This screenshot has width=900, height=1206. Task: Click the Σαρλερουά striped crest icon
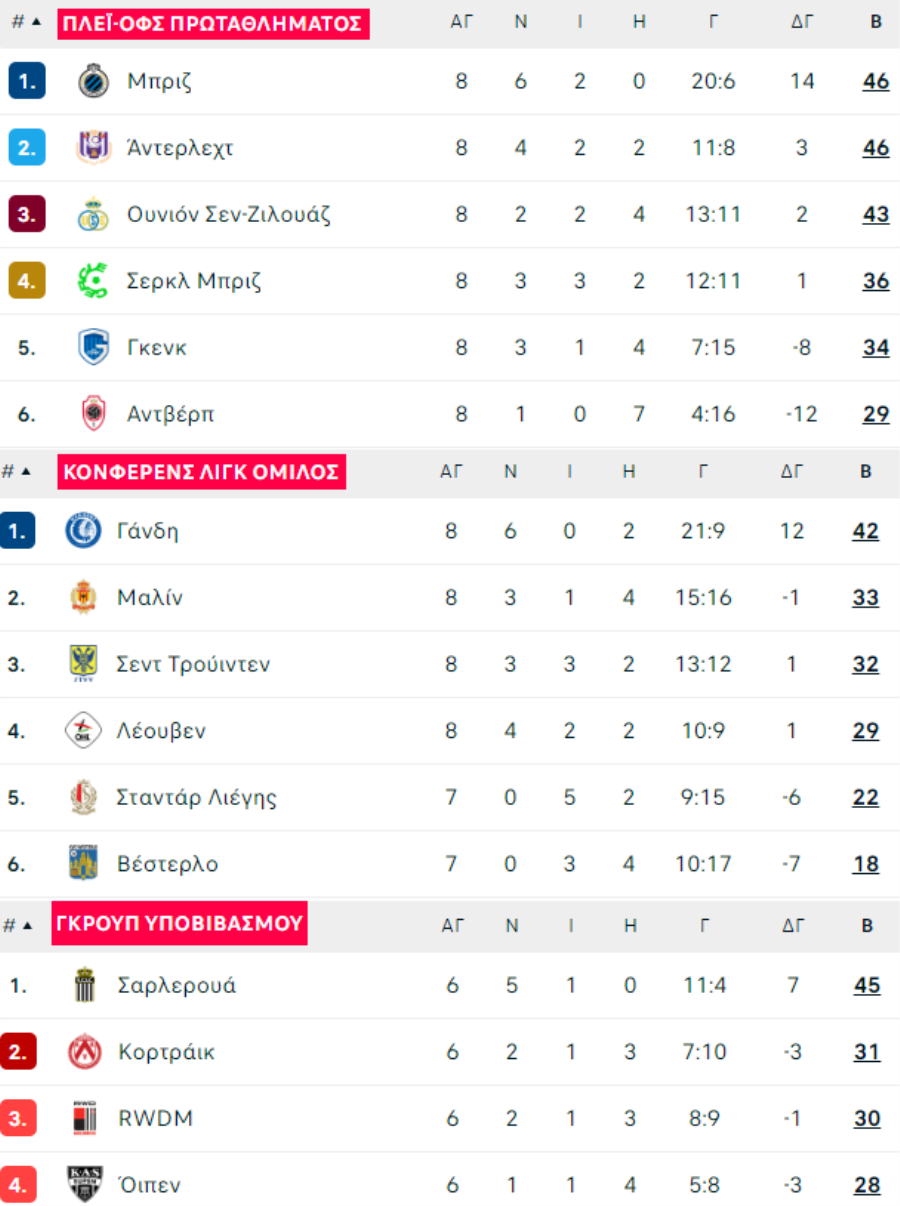click(x=85, y=986)
